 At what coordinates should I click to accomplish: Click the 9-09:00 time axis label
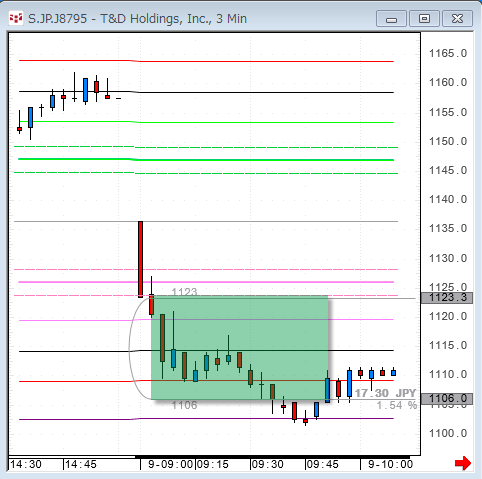(171, 464)
